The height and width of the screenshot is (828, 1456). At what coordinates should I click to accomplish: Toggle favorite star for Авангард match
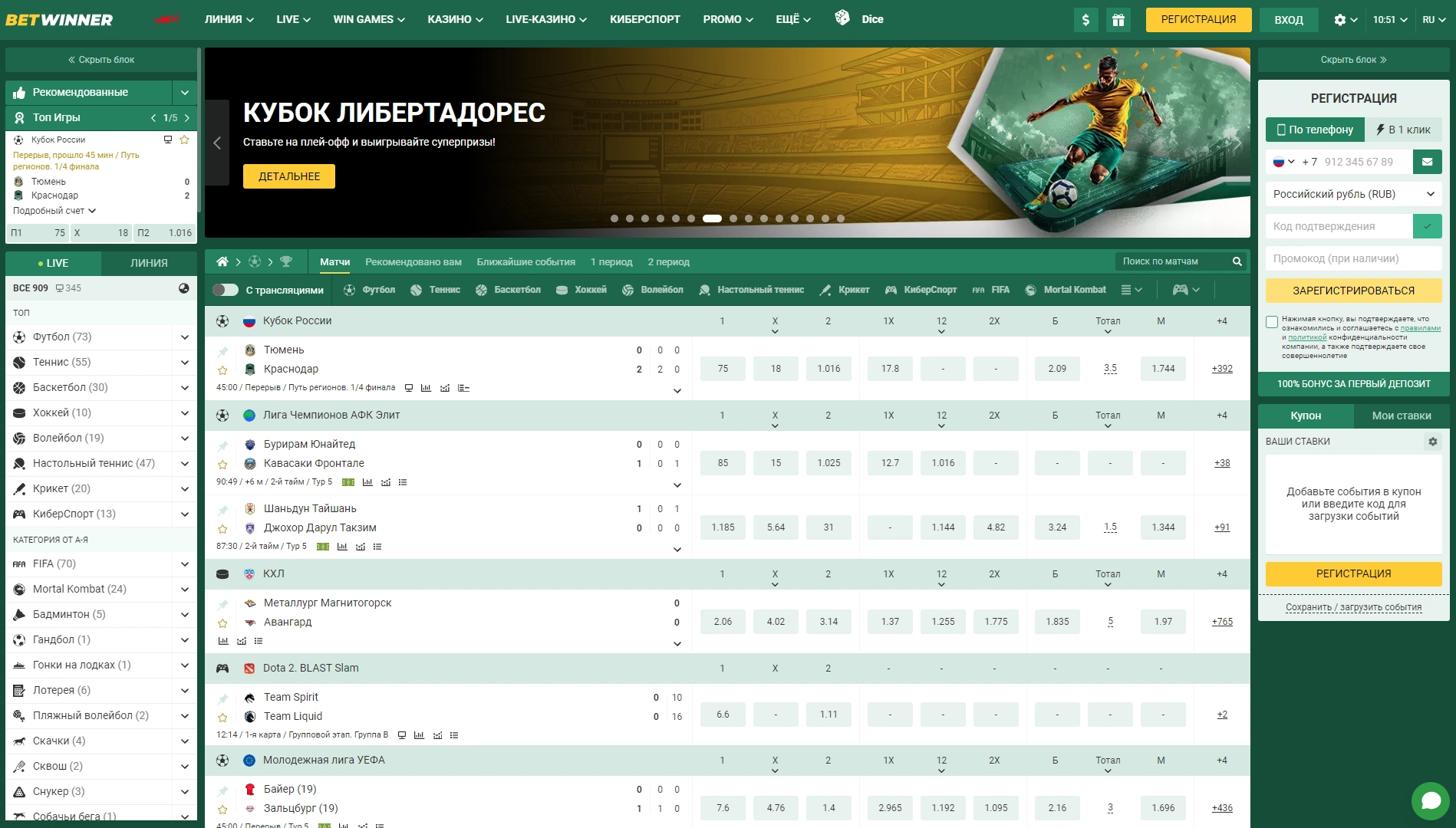pos(222,623)
